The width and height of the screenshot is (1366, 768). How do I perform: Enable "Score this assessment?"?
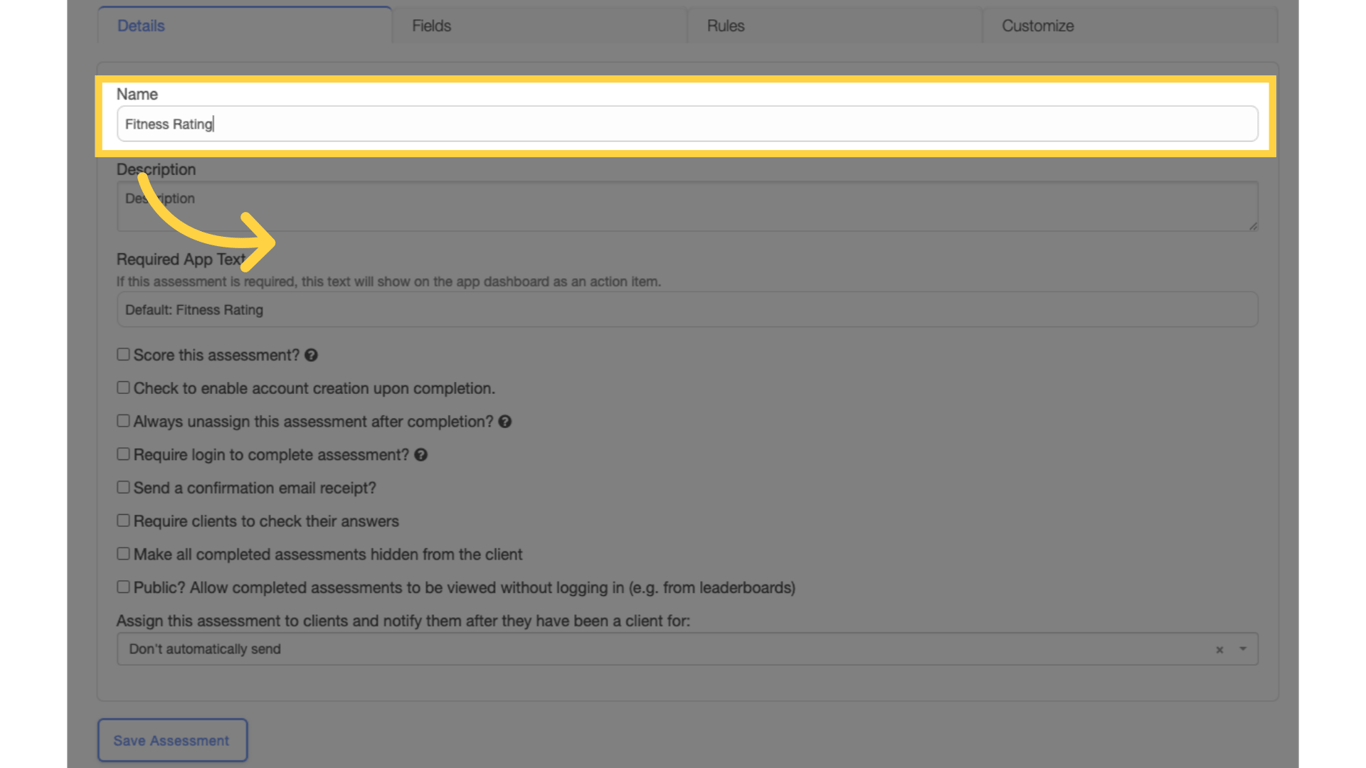[x=123, y=353]
